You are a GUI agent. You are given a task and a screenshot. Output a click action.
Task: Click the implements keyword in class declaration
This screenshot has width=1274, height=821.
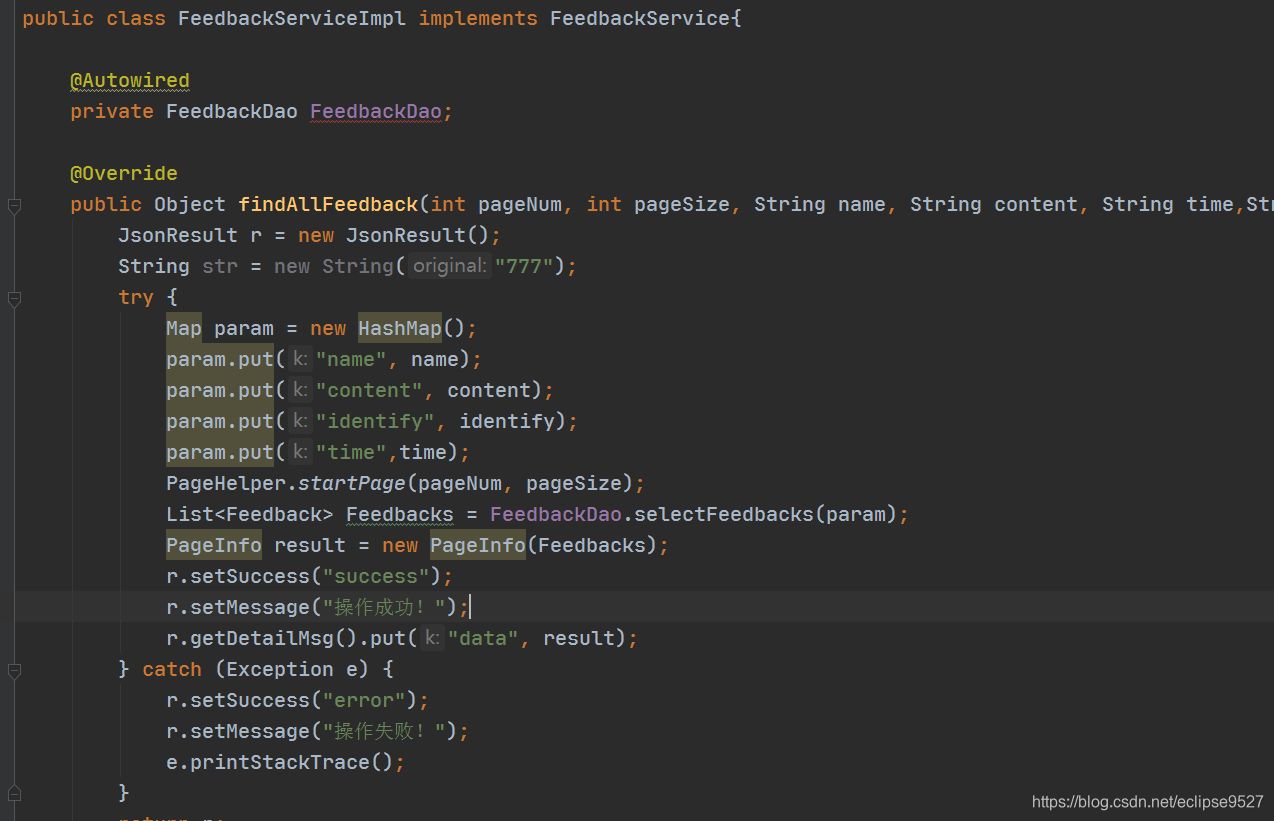(478, 18)
